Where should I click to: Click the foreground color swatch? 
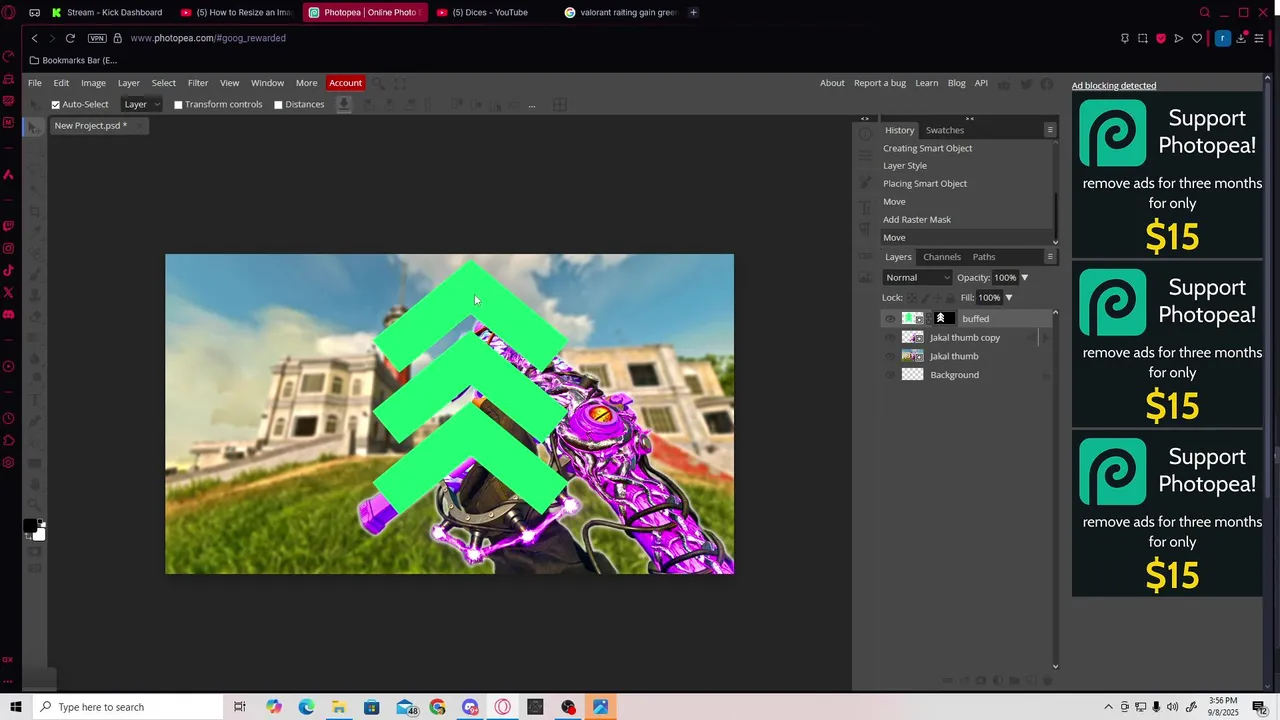[x=31, y=526]
